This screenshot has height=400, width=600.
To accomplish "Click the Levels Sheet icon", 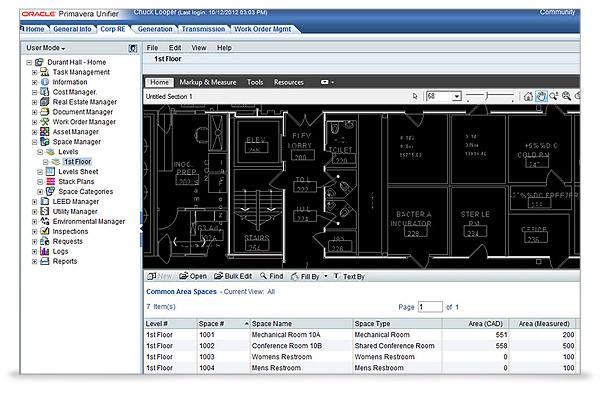I will click(x=50, y=171).
